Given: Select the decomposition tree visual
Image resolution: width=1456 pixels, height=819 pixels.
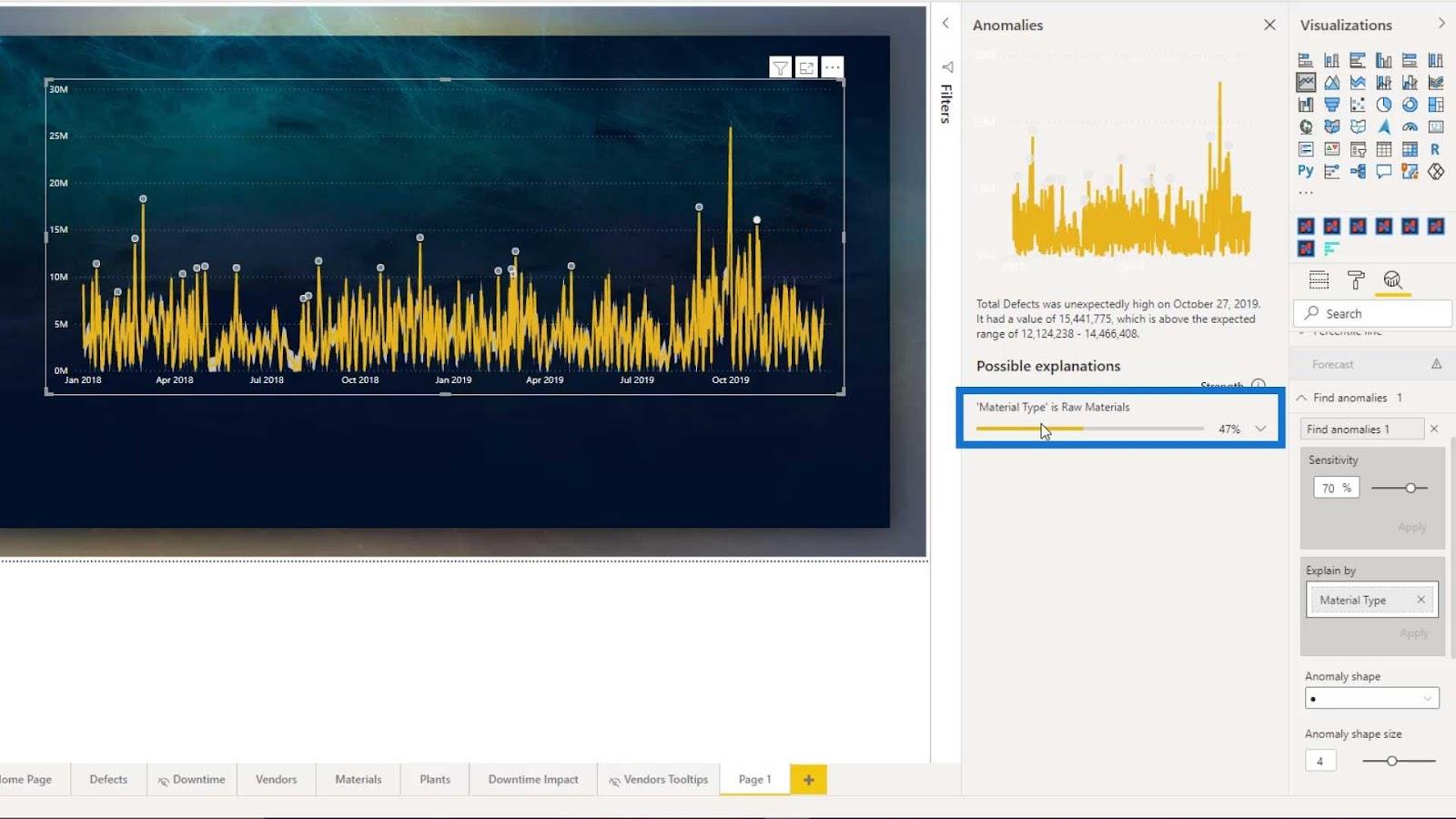Looking at the screenshot, I should point(1358,171).
